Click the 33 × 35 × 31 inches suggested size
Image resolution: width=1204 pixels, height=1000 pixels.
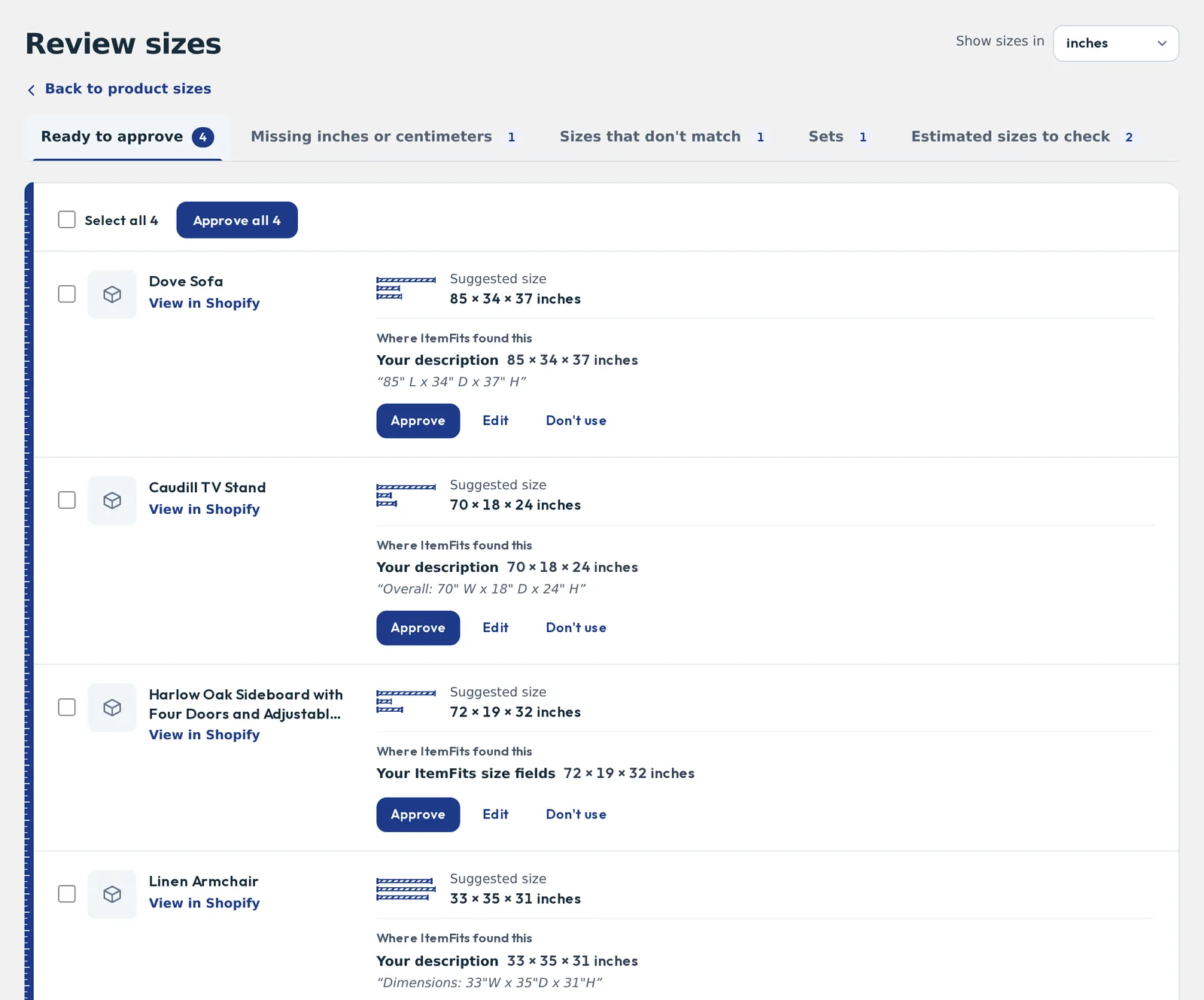tap(515, 898)
